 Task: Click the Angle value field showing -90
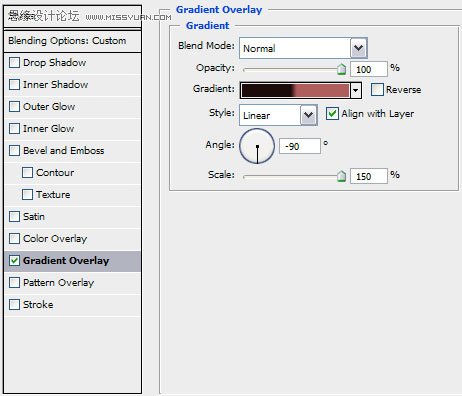(300, 146)
